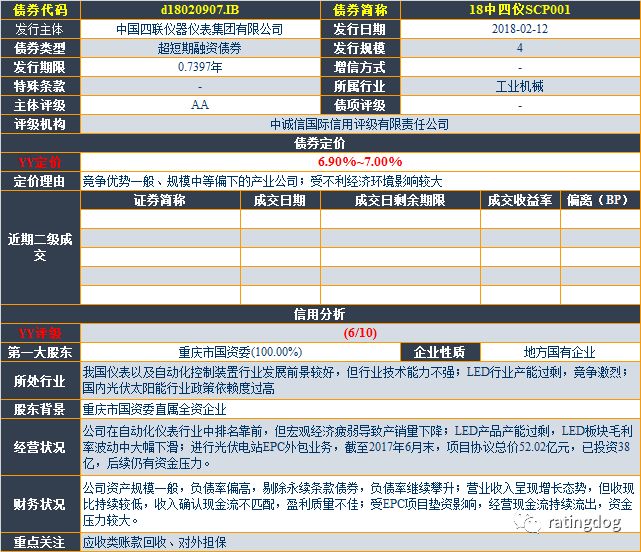This screenshot has width=641, height=552.
Task: Click text 重庆市国资委直属全资企业
Action: (x=154, y=409)
